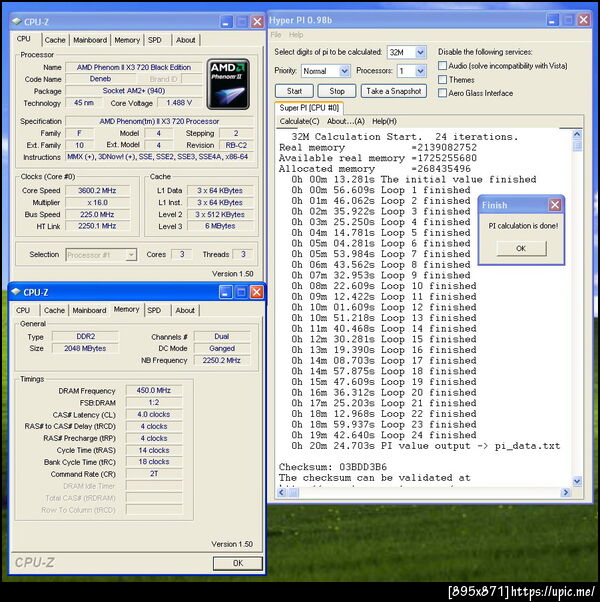600x602 pixels.
Task: Click the top CPU-Z title bar icon
Action: click(x=17, y=21)
